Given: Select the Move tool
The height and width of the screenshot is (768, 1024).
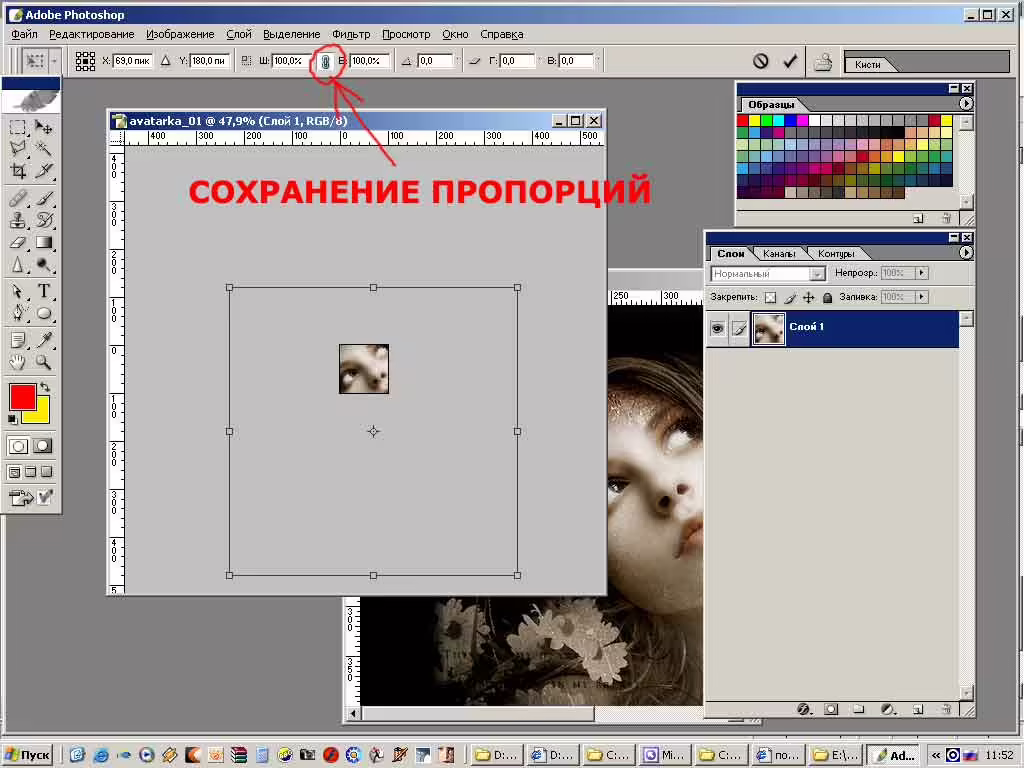Looking at the screenshot, I should tap(44, 127).
